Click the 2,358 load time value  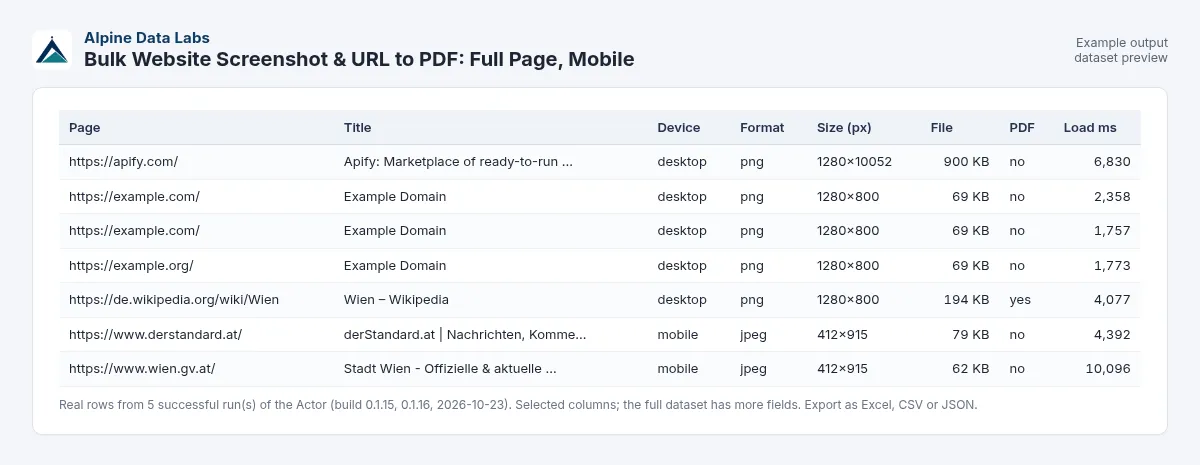tap(1112, 197)
